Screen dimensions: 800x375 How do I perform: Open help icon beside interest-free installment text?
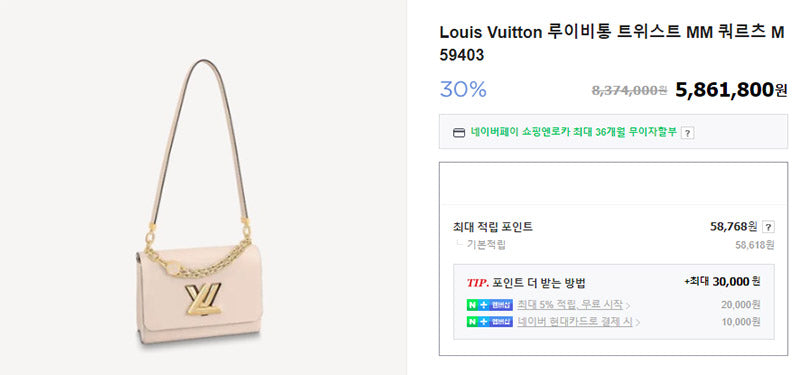[688, 133]
